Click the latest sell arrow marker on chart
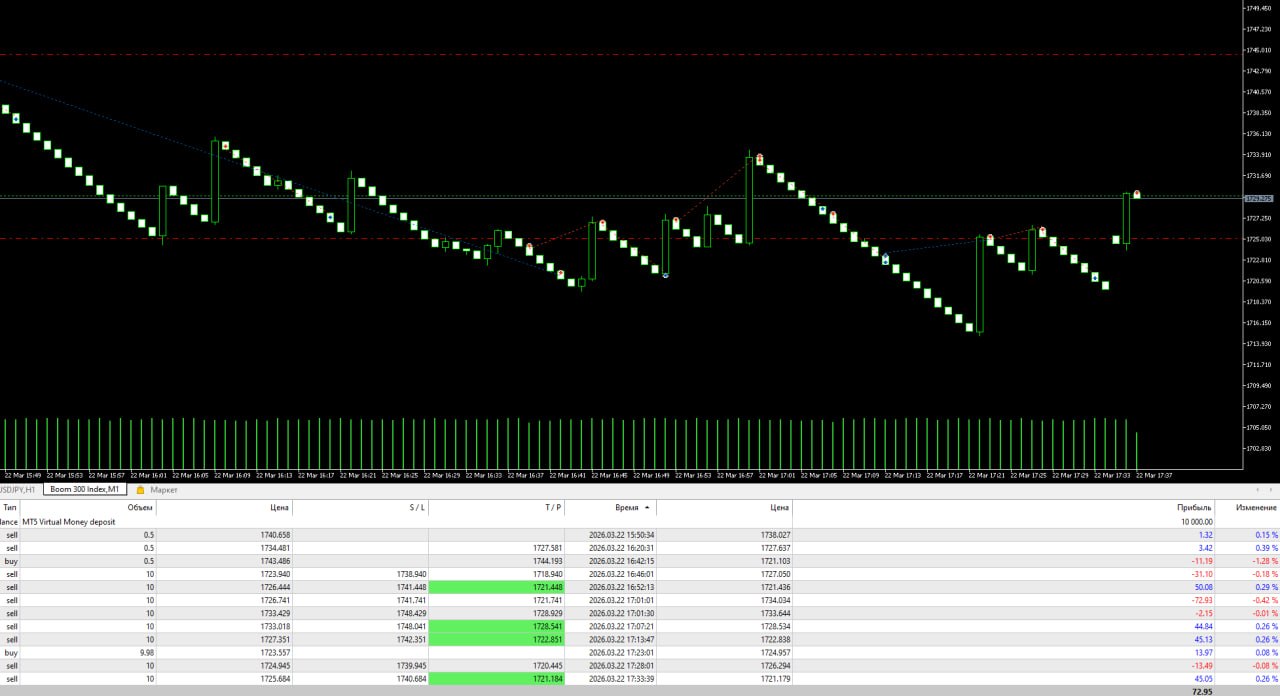 pyautogui.click(x=1137, y=194)
